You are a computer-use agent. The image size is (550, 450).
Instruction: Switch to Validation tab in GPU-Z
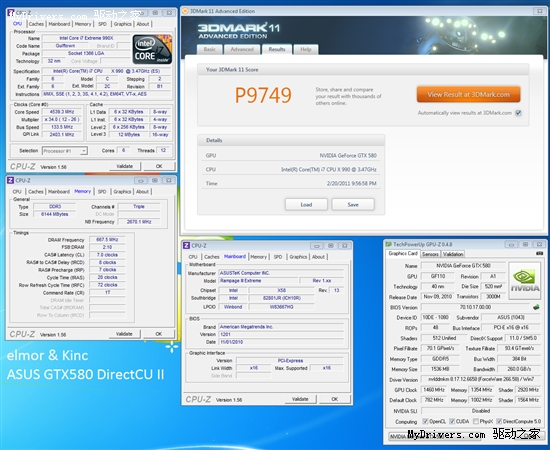click(453, 254)
